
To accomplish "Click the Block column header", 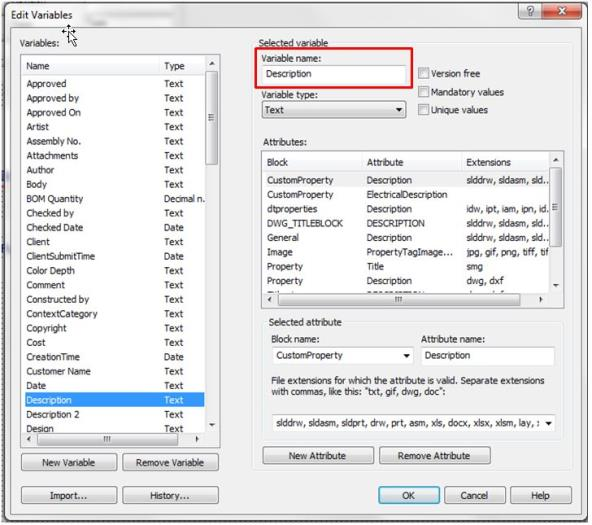I will 312,162.
